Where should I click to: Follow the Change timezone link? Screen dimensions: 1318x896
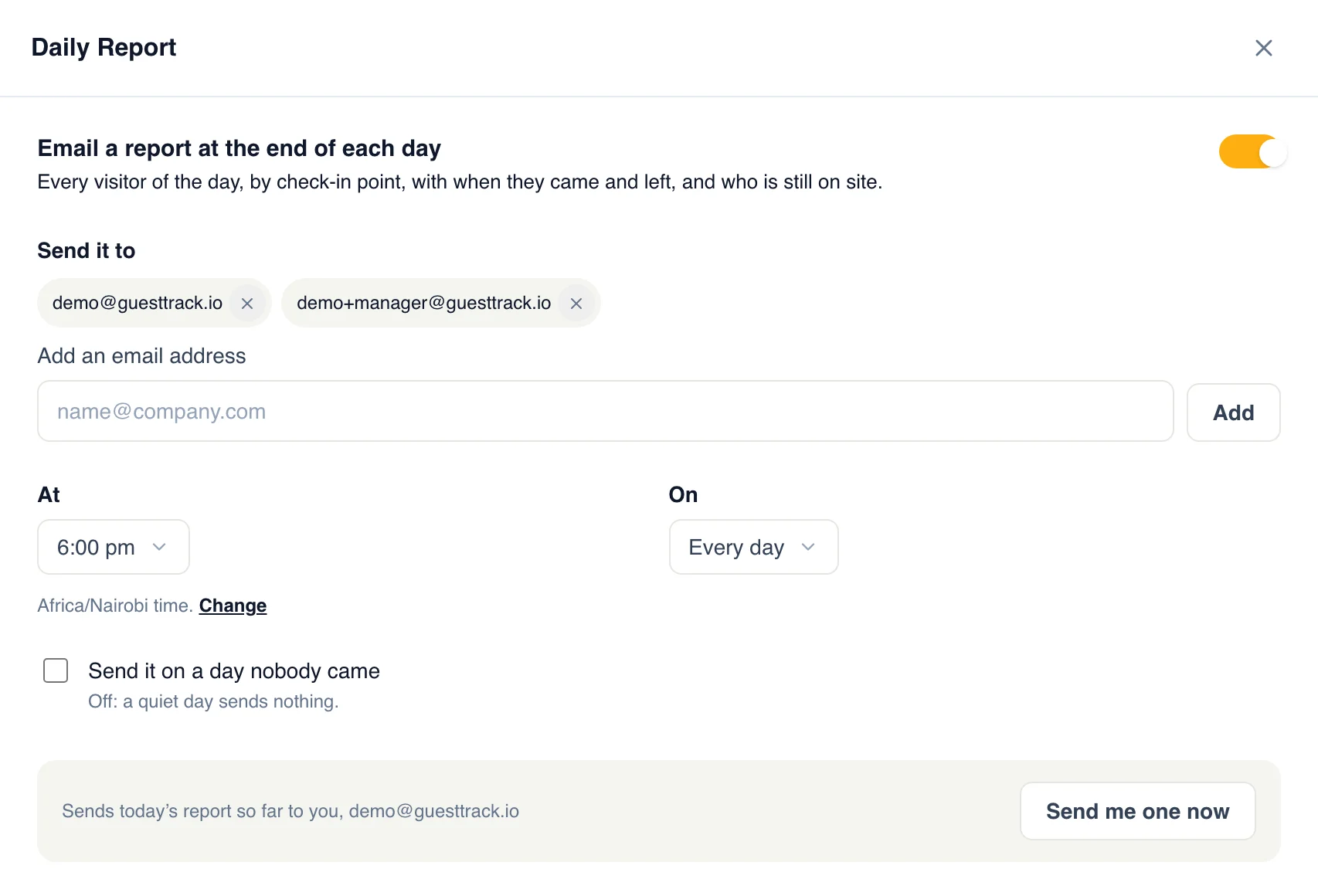pyautogui.click(x=233, y=606)
